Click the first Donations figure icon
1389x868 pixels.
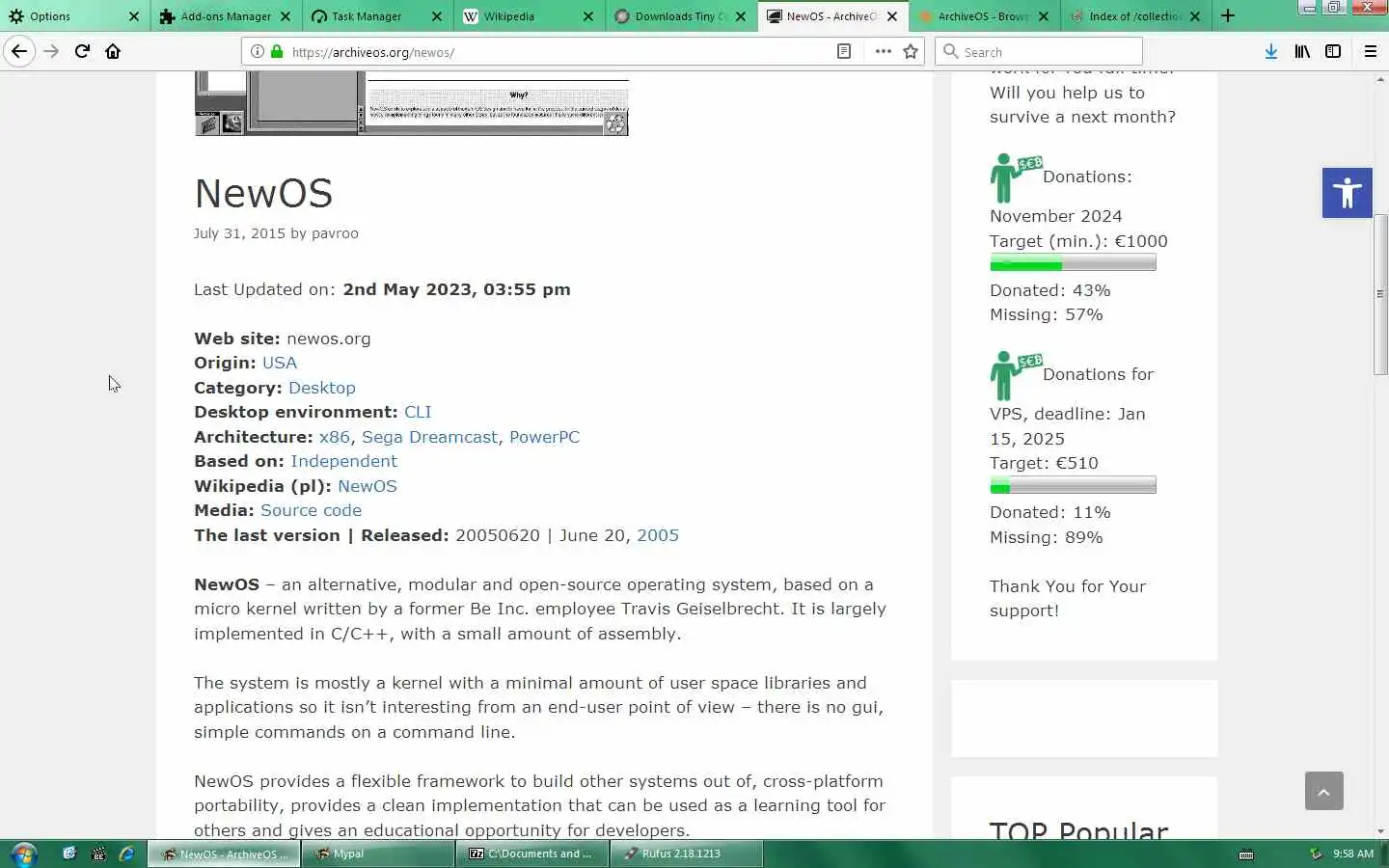point(1015,177)
